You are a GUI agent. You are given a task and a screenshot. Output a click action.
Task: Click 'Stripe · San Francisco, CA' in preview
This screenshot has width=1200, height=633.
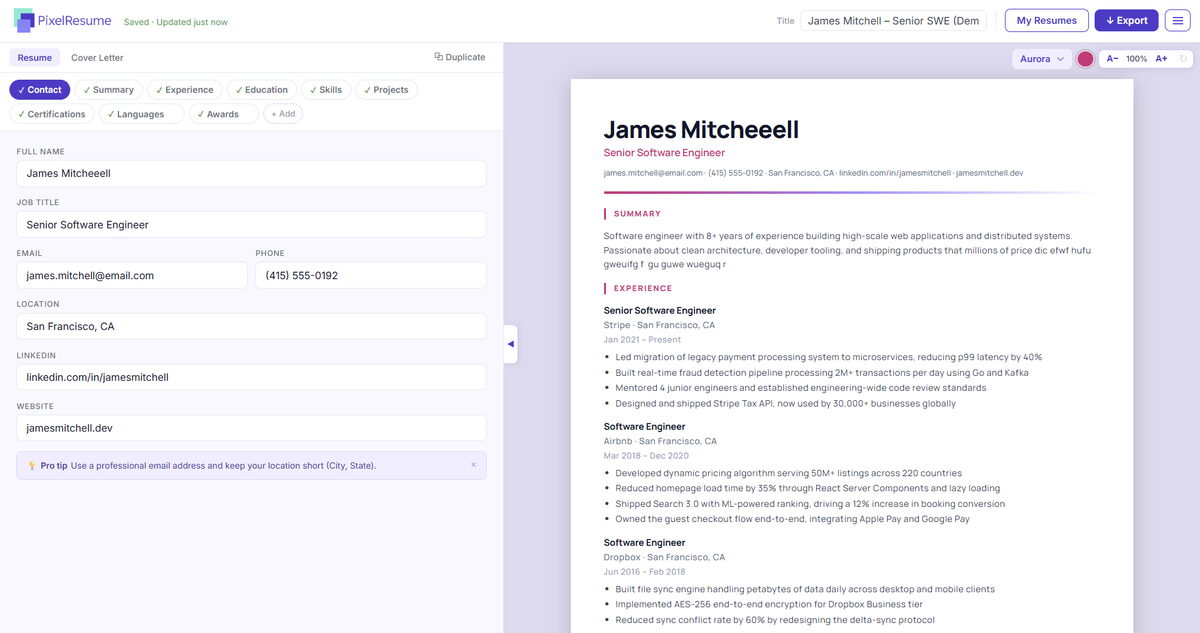coord(659,325)
